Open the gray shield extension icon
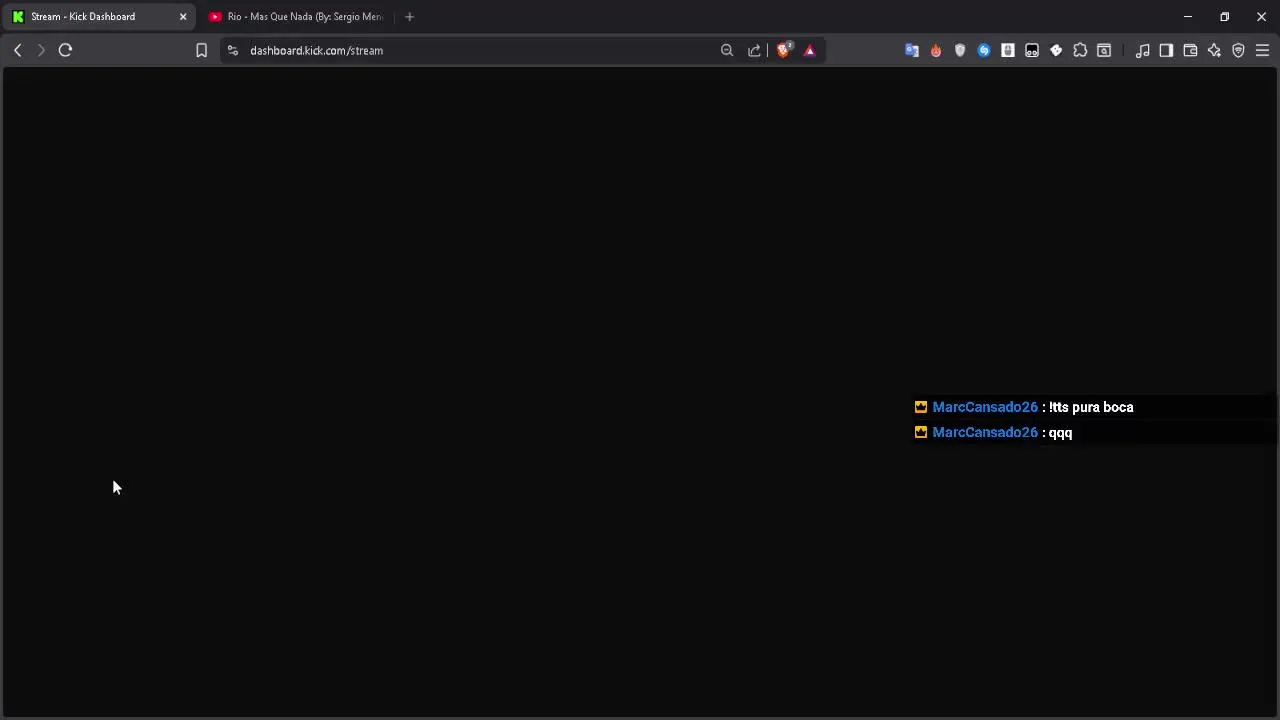1280x720 pixels. point(960,50)
